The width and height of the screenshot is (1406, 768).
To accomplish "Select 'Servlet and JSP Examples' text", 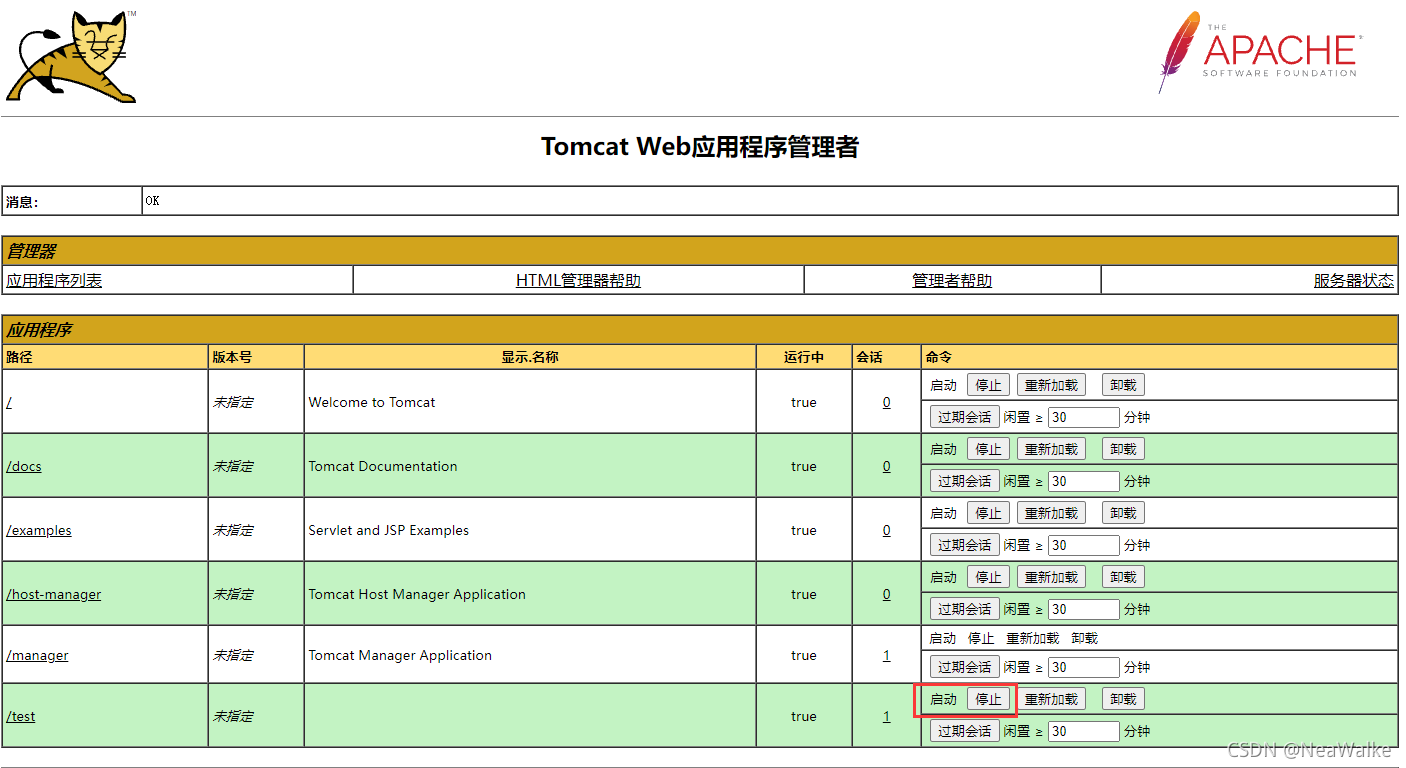I will (x=389, y=530).
